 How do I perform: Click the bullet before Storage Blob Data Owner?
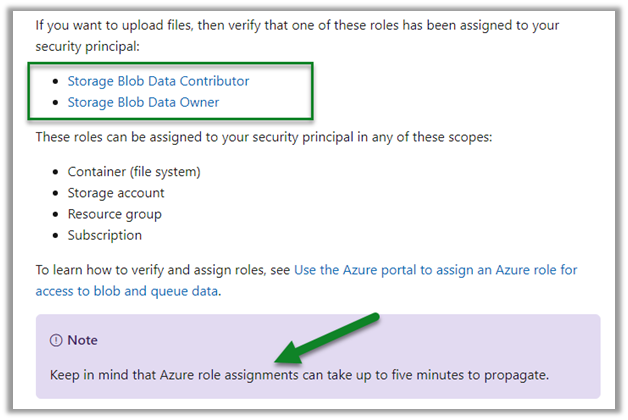(54, 102)
